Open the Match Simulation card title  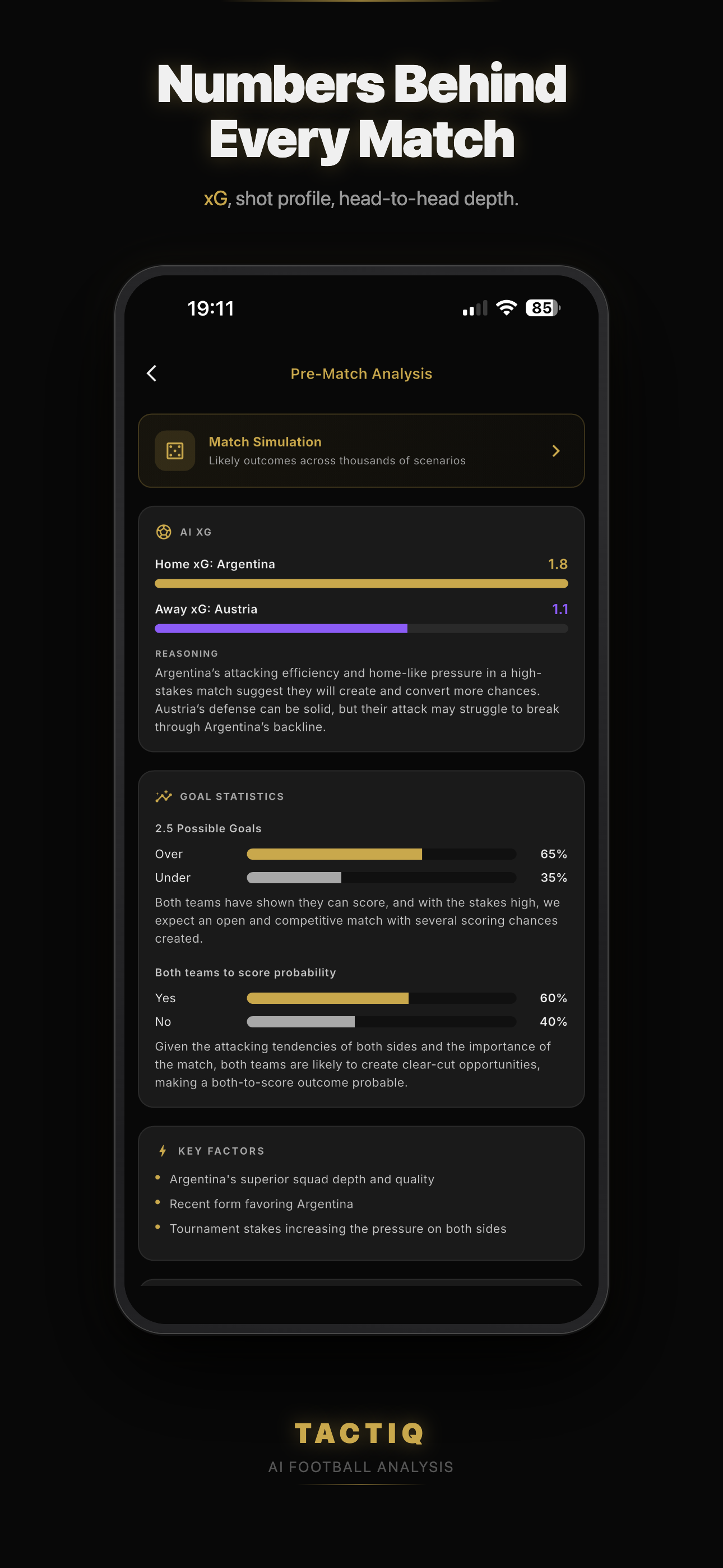[265, 442]
